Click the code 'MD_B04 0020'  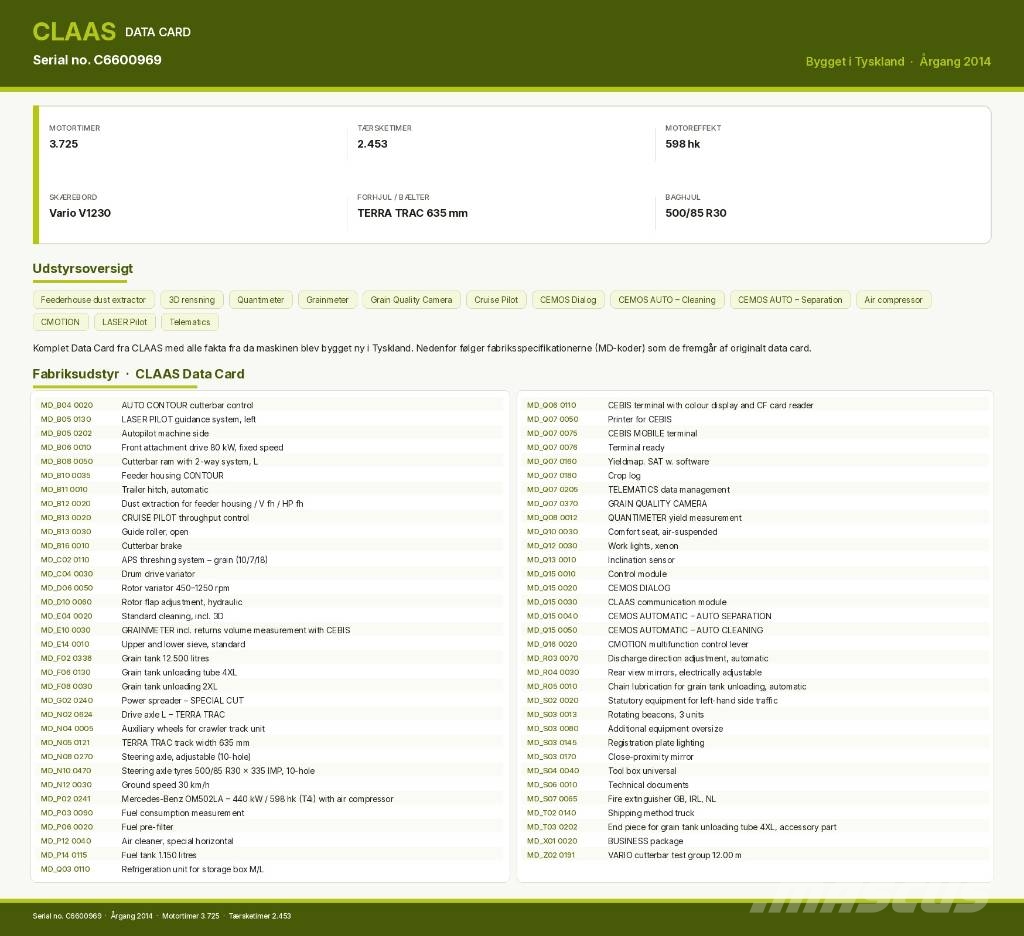pyautogui.click(x=67, y=405)
